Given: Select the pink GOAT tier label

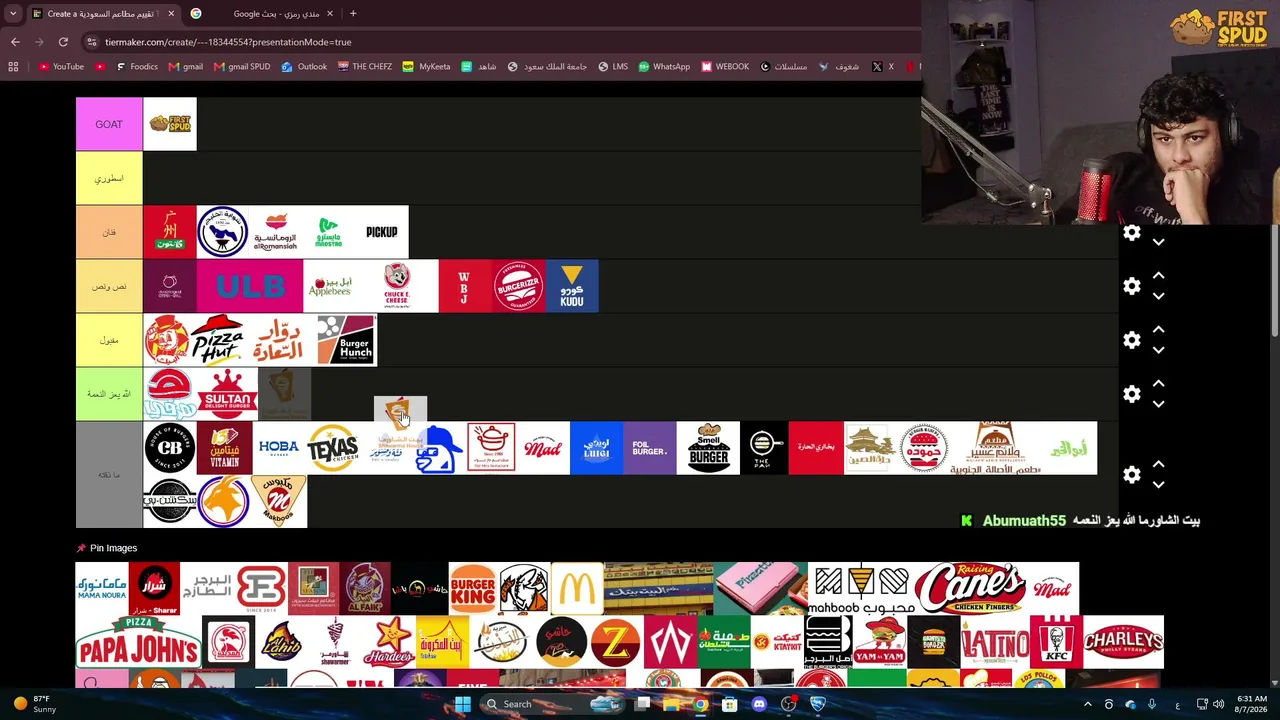Looking at the screenshot, I should click(109, 124).
